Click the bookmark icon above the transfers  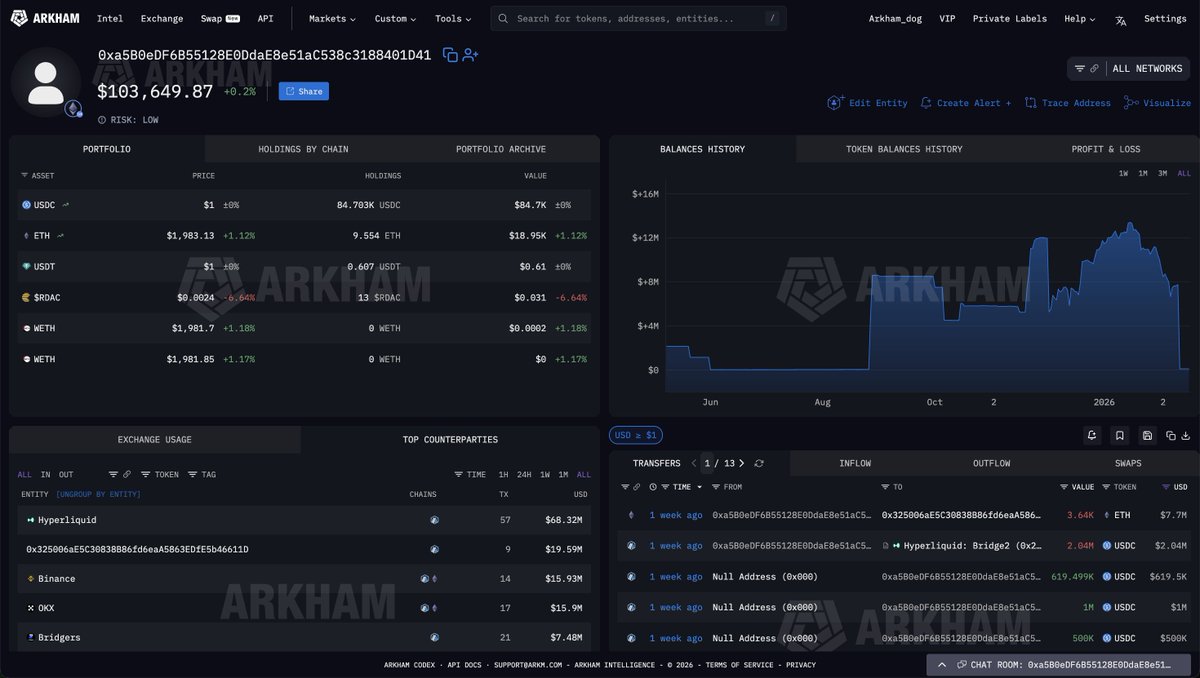point(1119,435)
